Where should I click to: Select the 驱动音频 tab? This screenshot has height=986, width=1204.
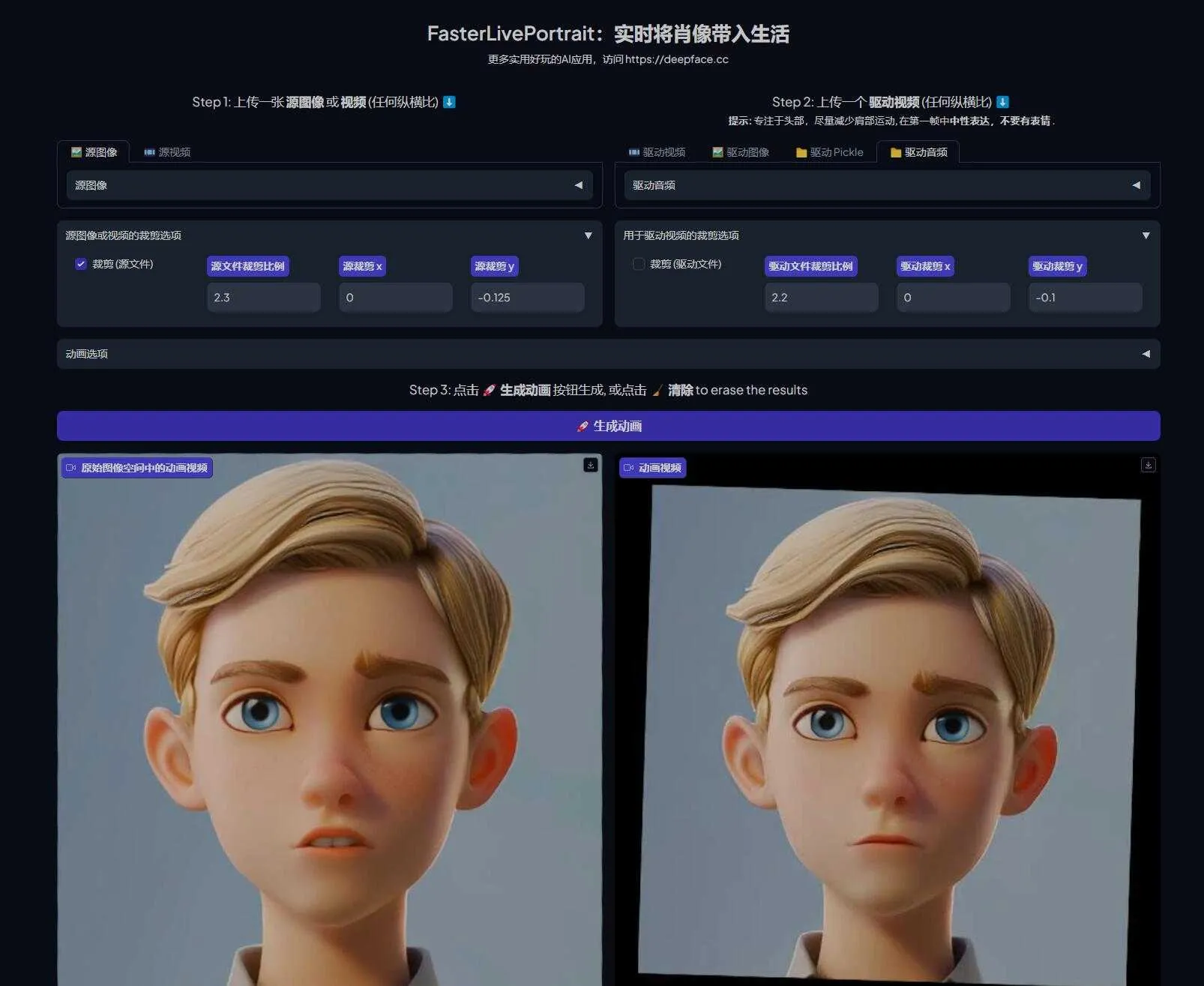point(918,152)
